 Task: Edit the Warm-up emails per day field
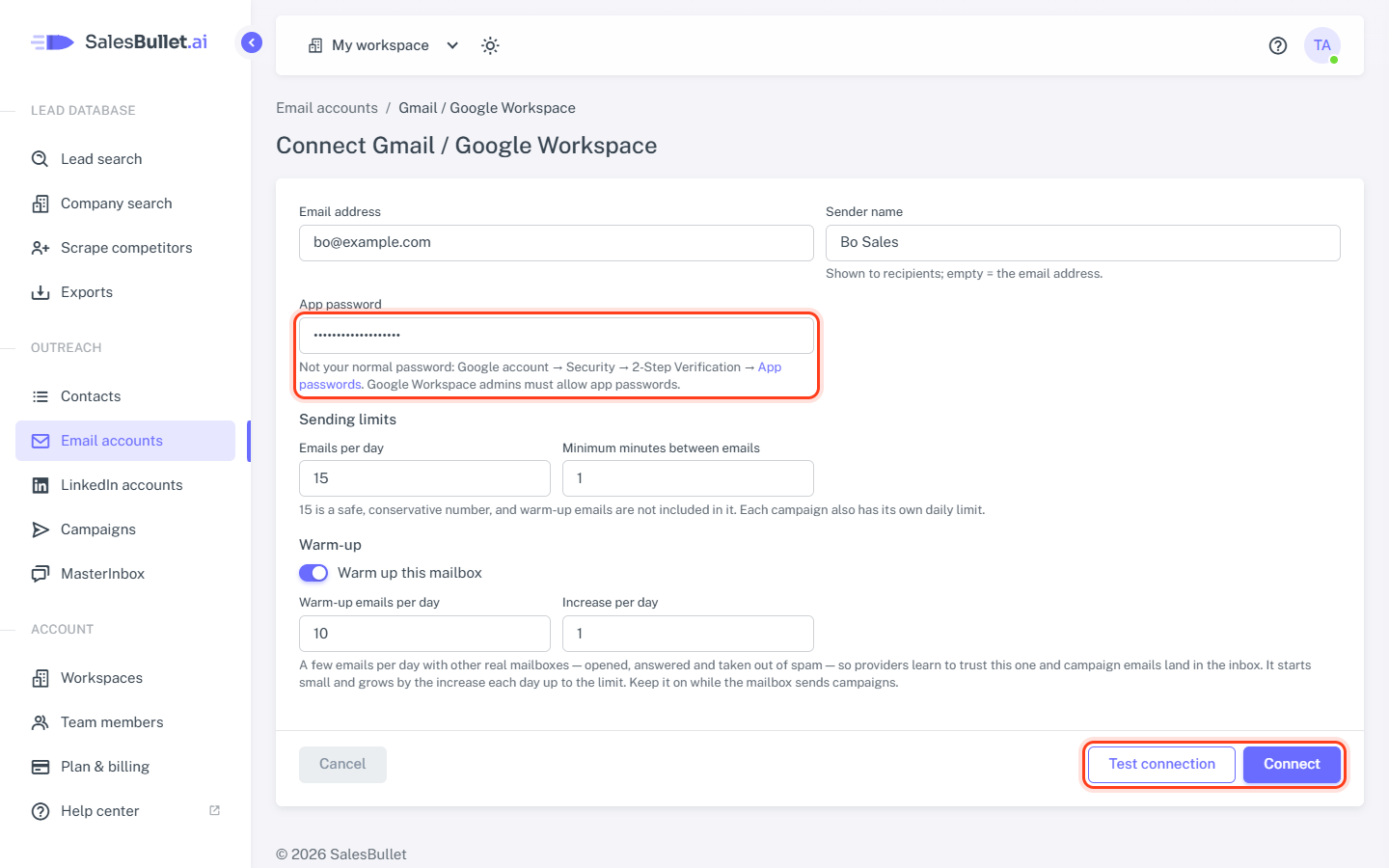pyautogui.click(x=424, y=634)
